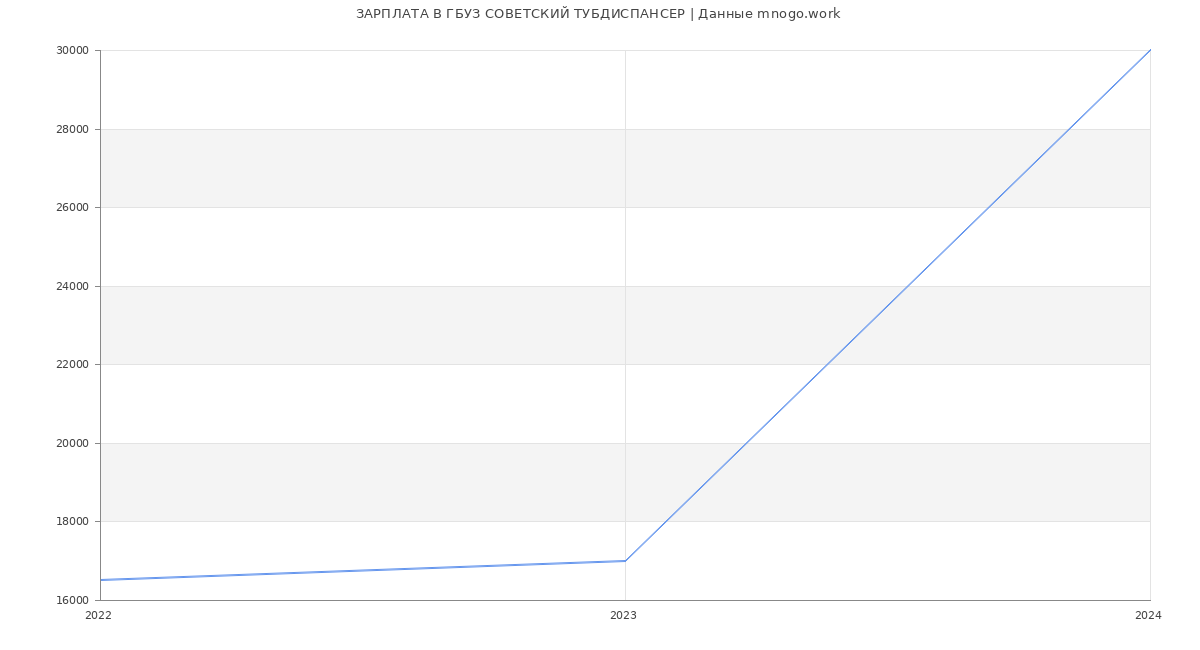
Task: Click the 20000 y-axis label
Action: 72,443
